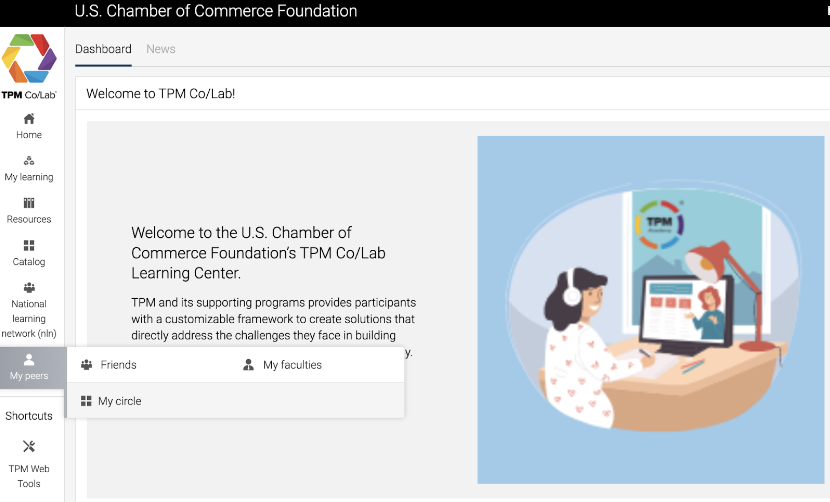Select the My peers person icon

tap(29, 360)
